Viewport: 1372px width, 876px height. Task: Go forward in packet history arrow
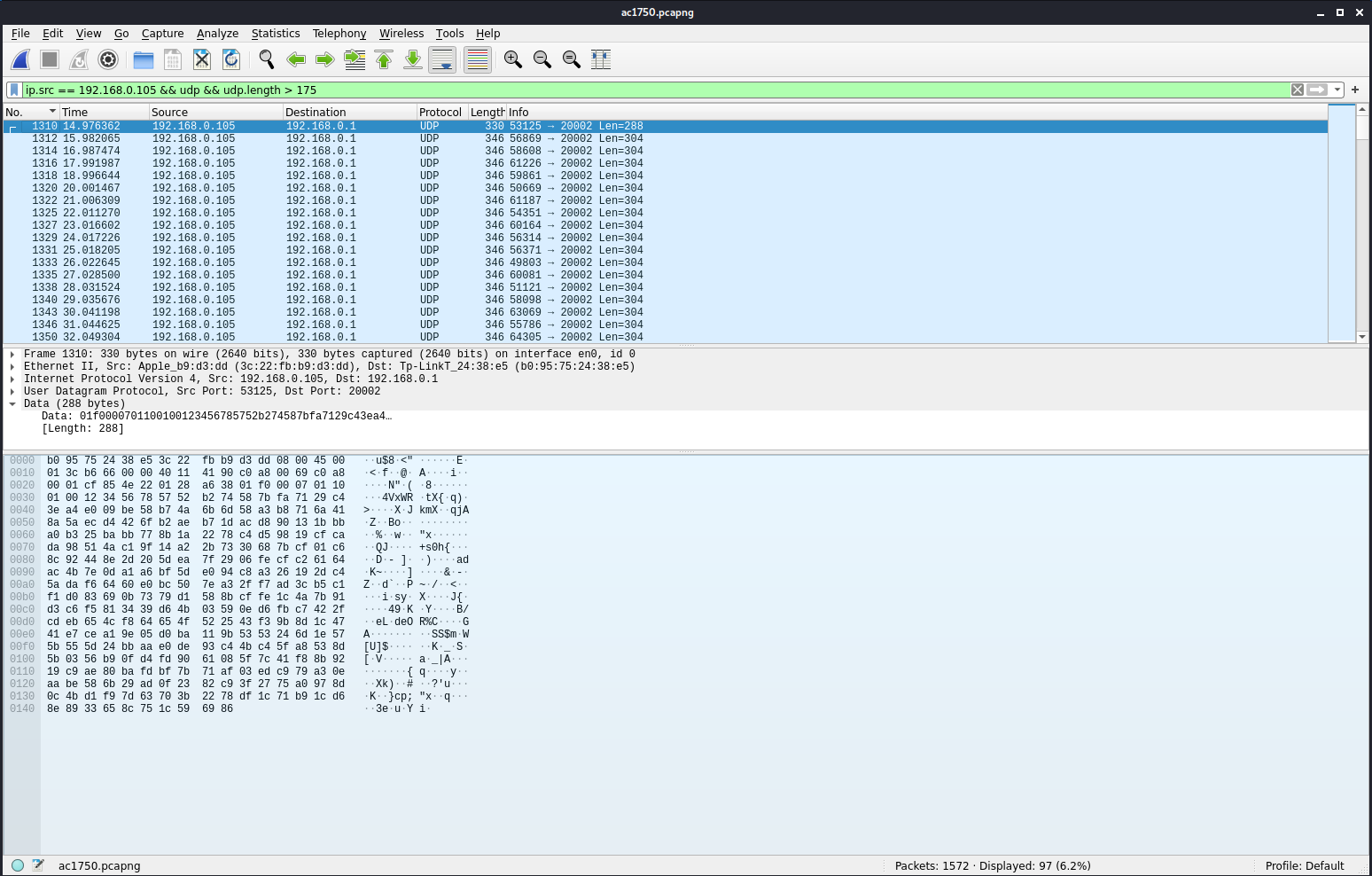point(325,59)
